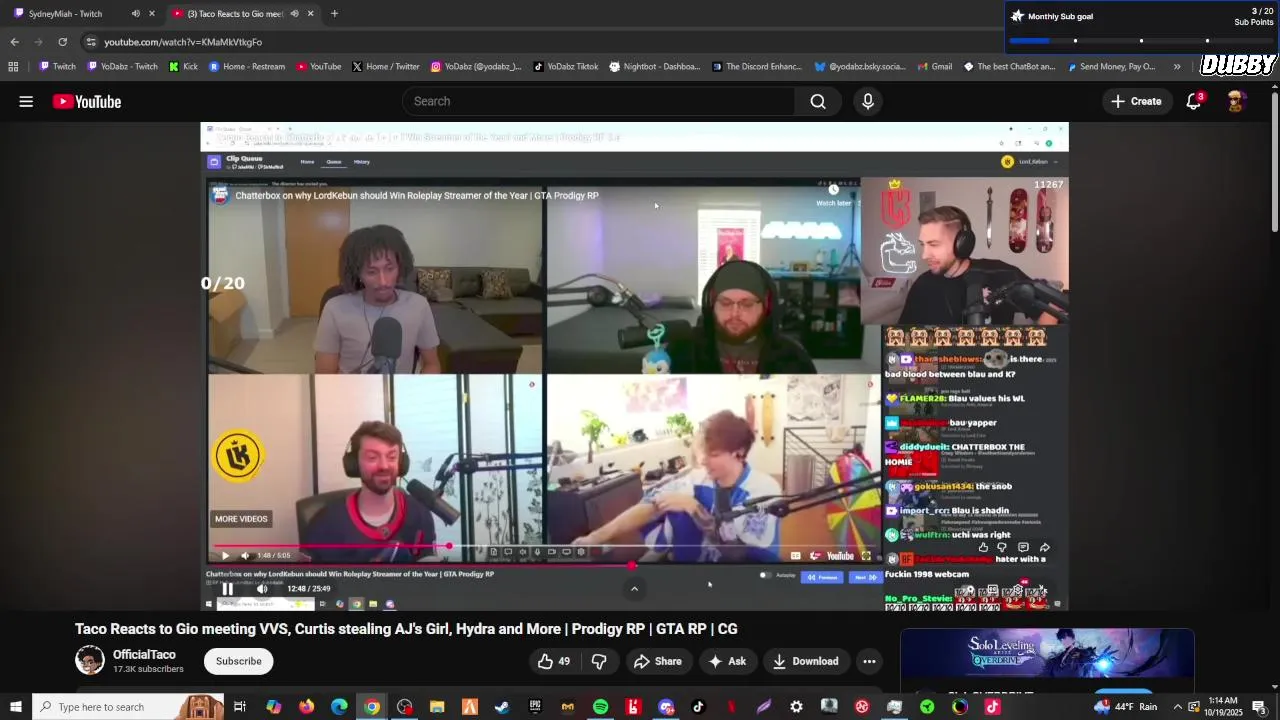This screenshot has width=1280, height=720.
Task: Click the browser address bar URL
Action: 183,42
